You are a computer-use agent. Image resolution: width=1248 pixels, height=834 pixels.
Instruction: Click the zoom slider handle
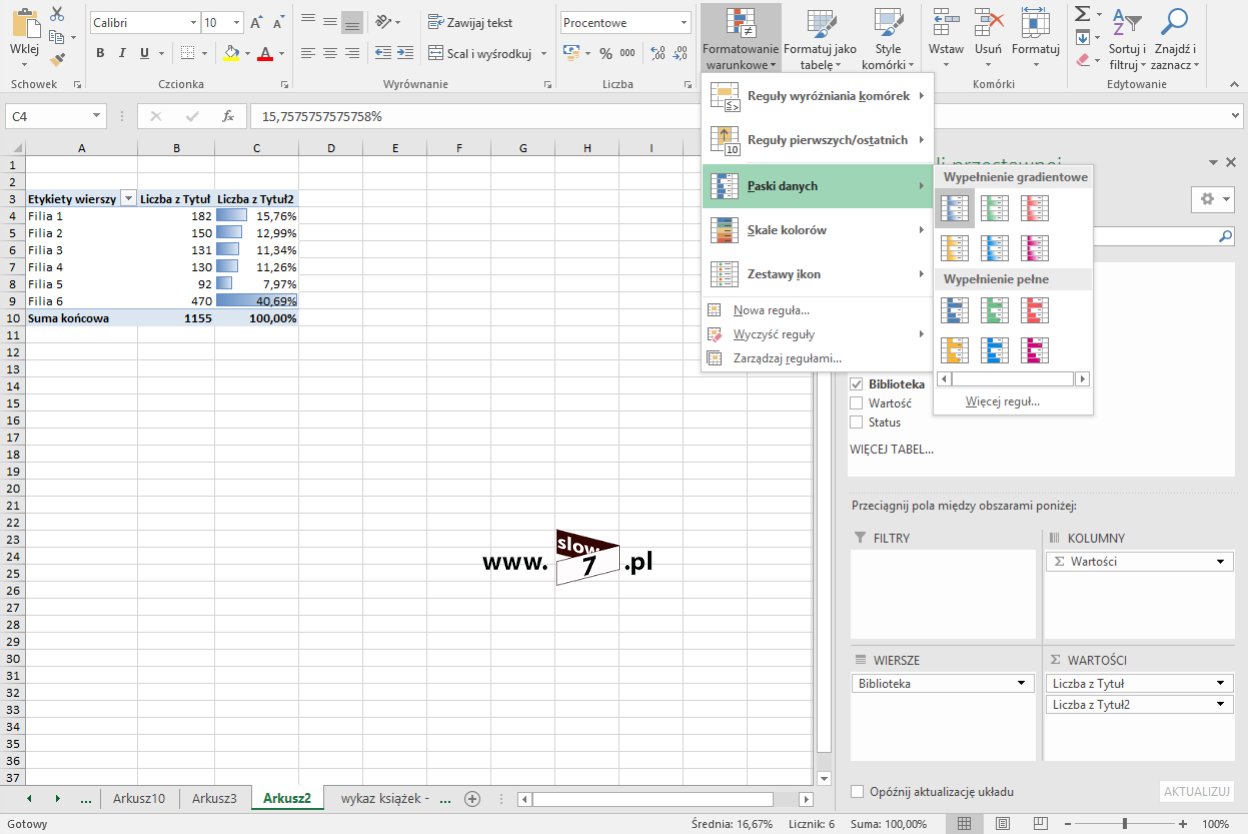[1125, 824]
